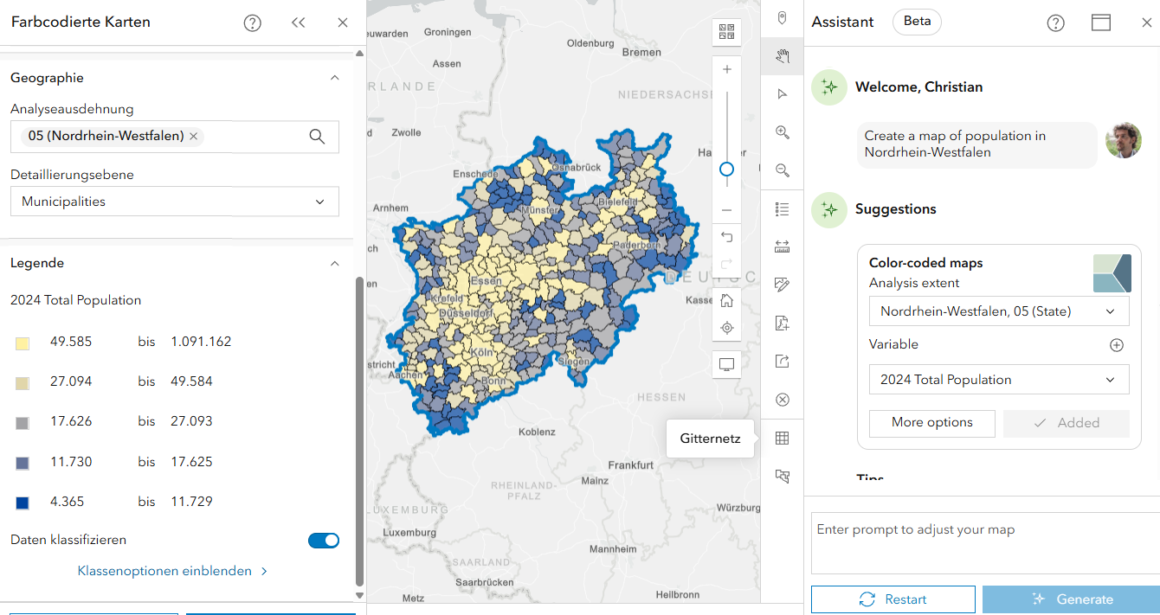
Task: Click the share/export map icon
Action: point(782,361)
